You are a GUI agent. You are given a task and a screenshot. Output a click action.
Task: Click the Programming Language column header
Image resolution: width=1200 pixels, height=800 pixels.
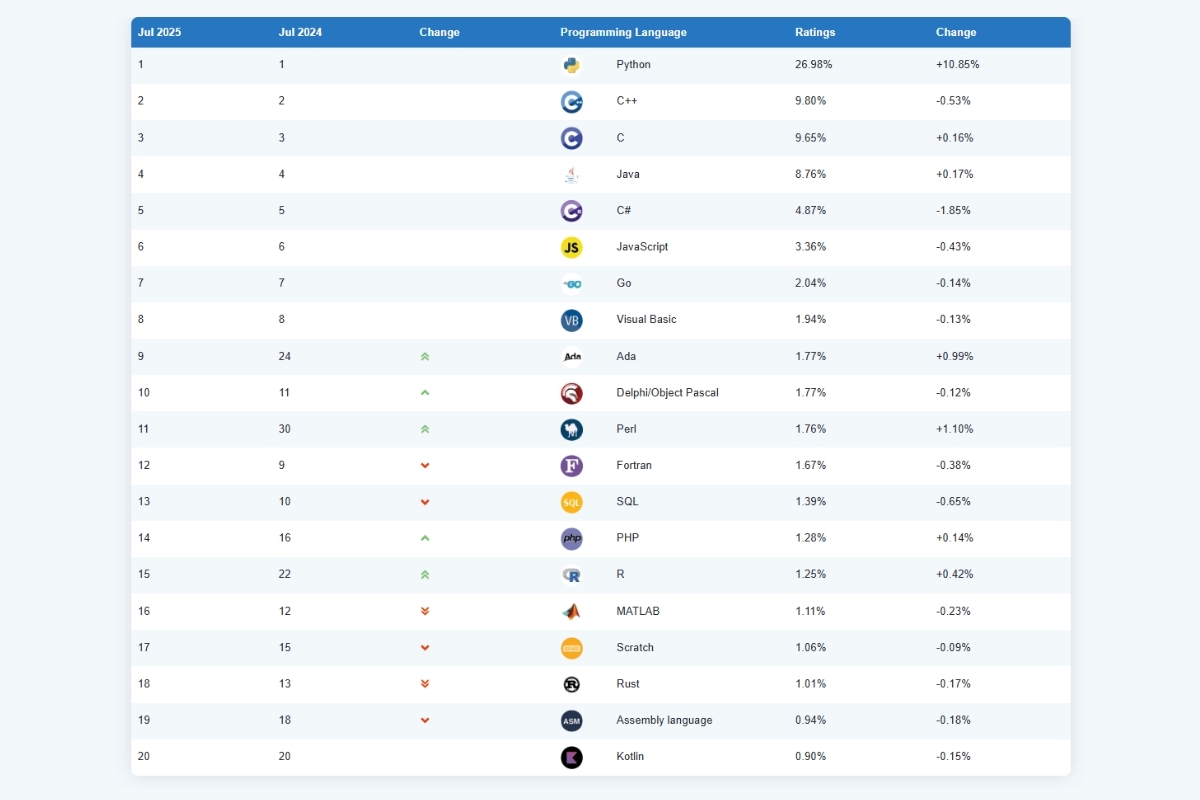(x=623, y=32)
